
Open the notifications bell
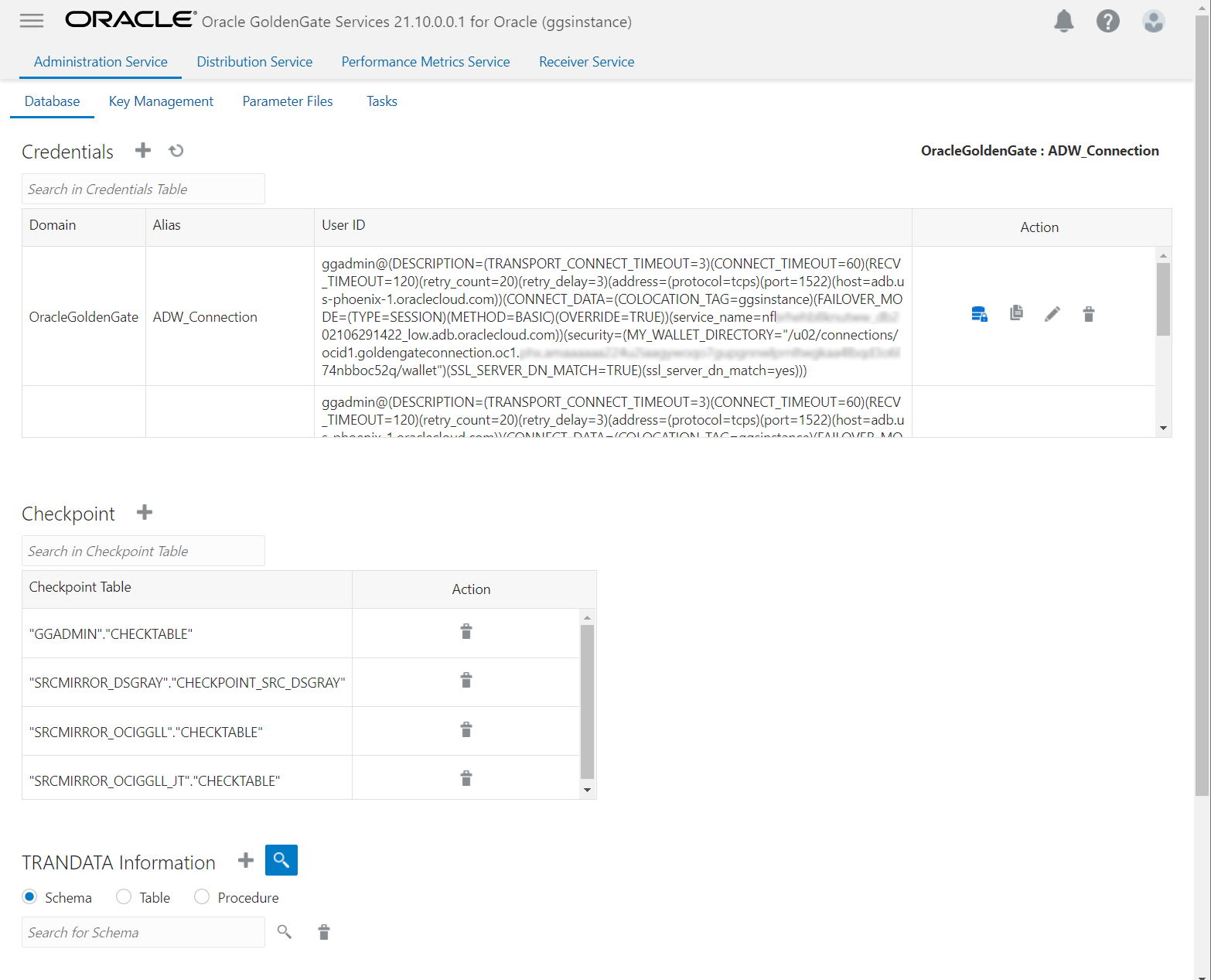(1064, 21)
